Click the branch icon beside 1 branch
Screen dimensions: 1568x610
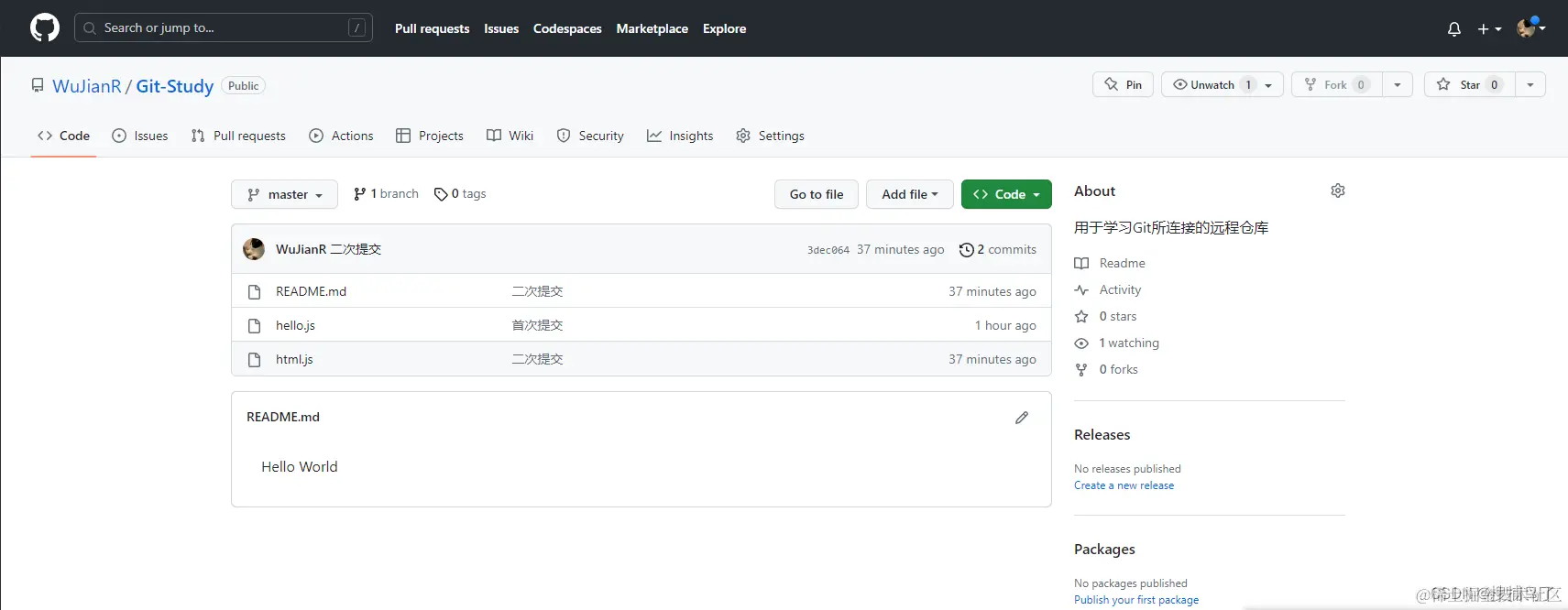tap(360, 194)
